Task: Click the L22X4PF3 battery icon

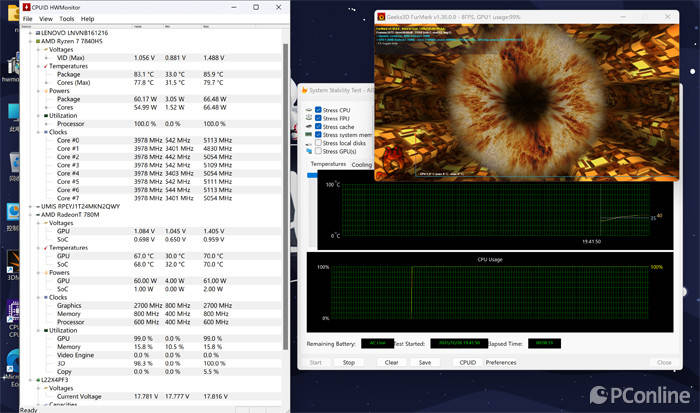Action: (38, 380)
